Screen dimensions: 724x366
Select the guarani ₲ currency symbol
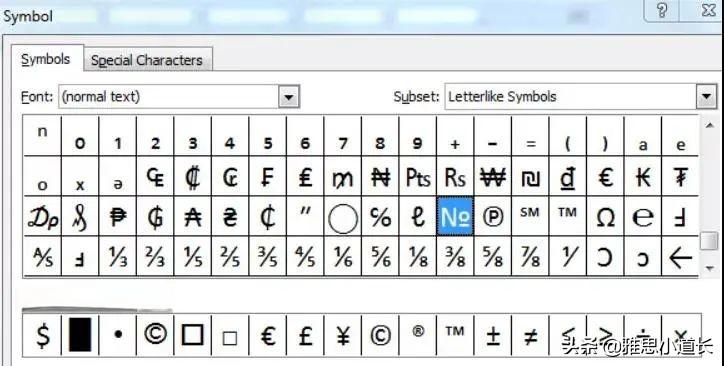click(155, 216)
